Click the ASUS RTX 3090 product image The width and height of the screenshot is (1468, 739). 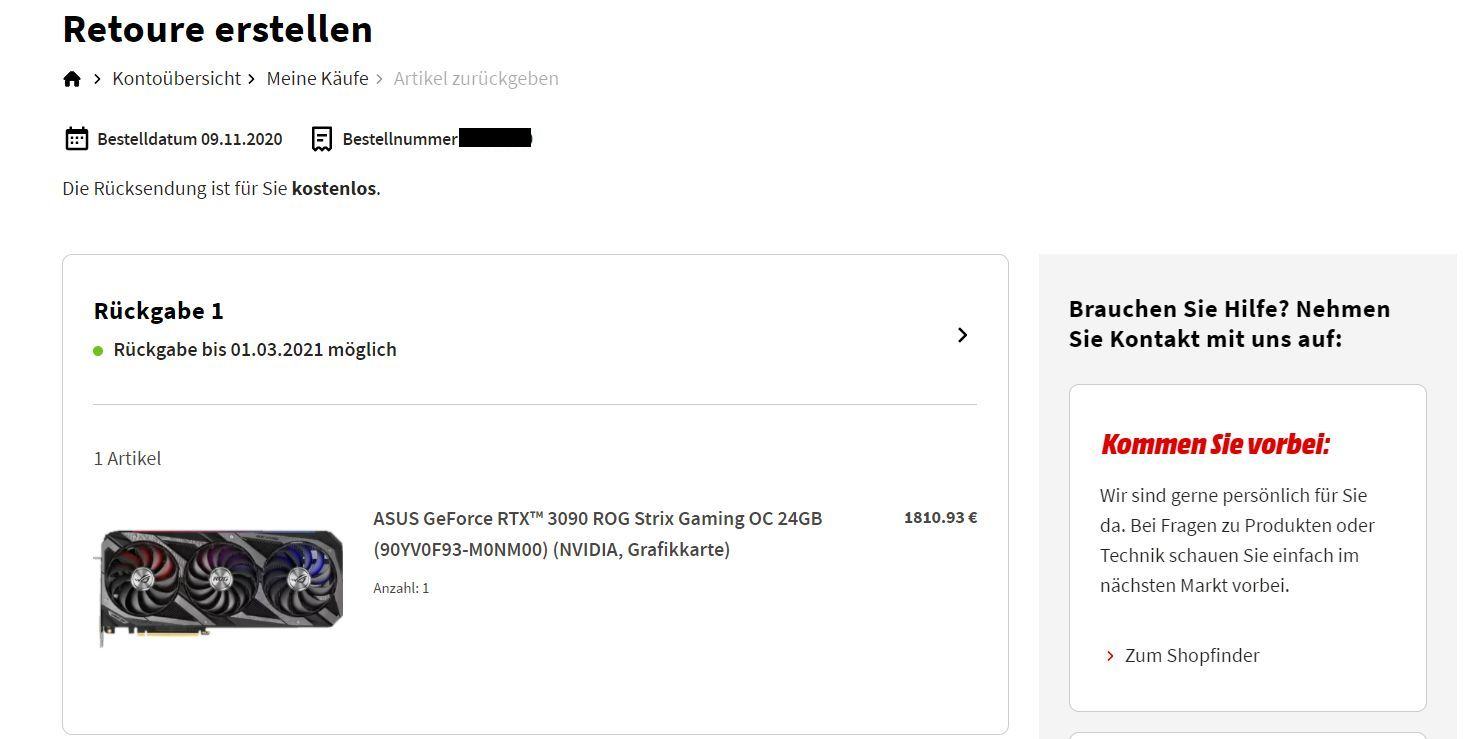[x=220, y=586]
